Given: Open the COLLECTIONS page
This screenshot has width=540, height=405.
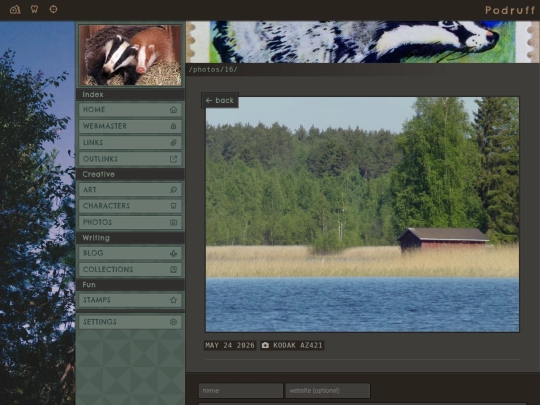Looking at the screenshot, I should (130, 269).
